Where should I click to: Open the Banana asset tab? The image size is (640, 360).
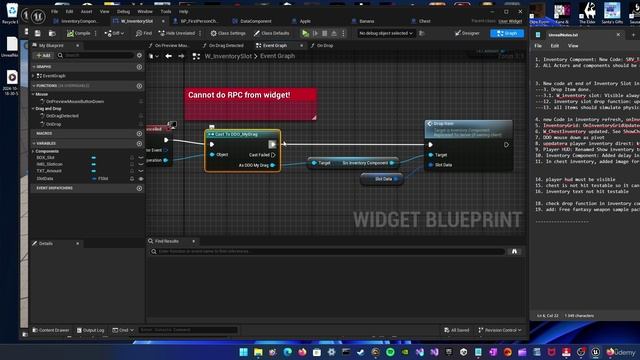pos(367,21)
